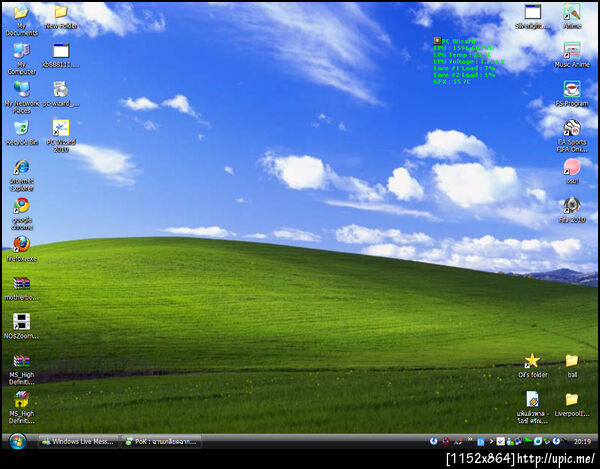The height and width of the screenshot is (469, 600).
Task: Click the 'Core #2 Load : 1%' overlay line
Action: [x=464, y=75]
